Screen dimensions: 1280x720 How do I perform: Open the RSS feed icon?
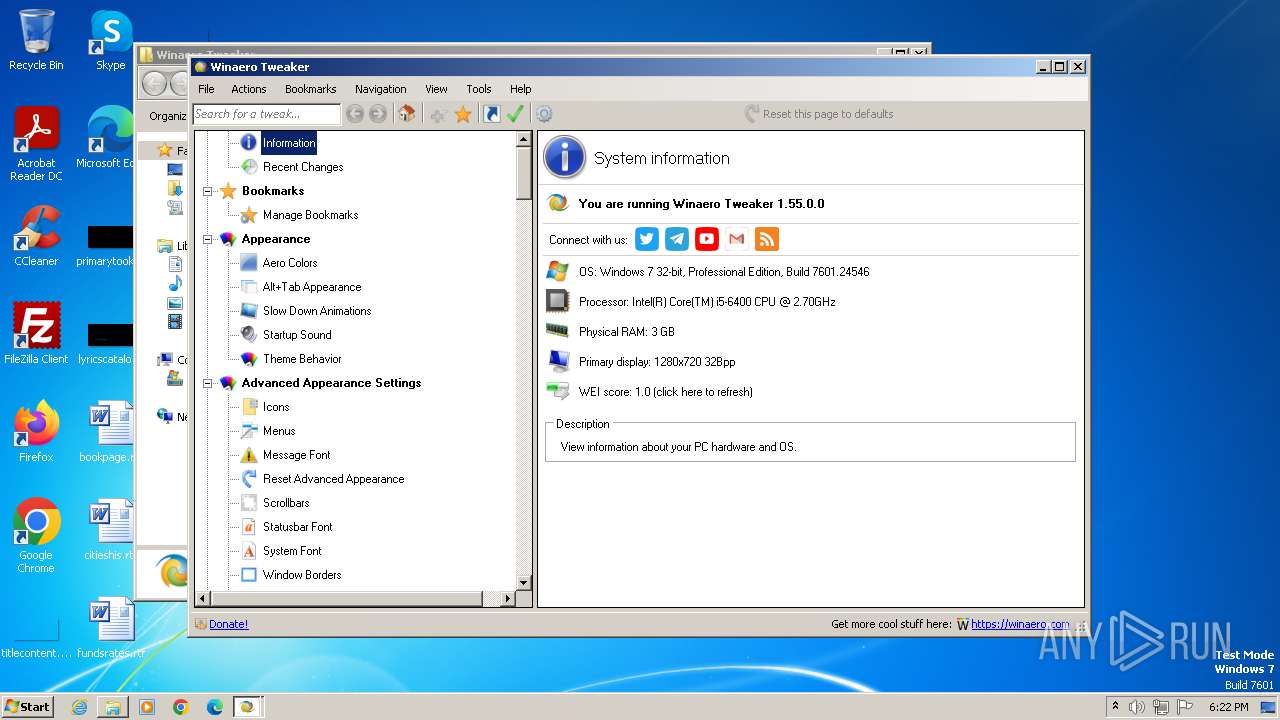[x=767, y=239]
